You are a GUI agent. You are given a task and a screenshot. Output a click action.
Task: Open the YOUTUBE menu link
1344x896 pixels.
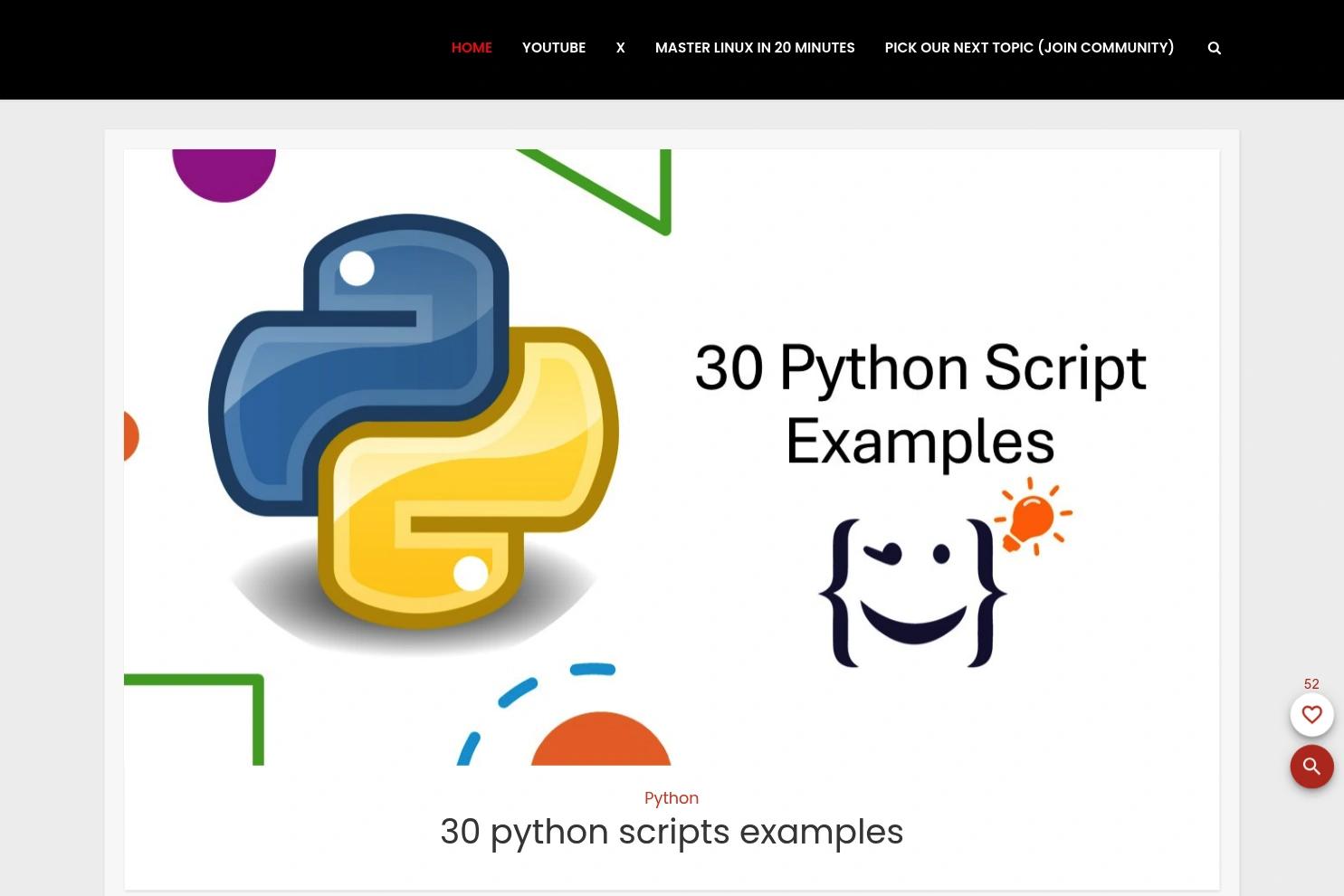(x=554, y=47)
